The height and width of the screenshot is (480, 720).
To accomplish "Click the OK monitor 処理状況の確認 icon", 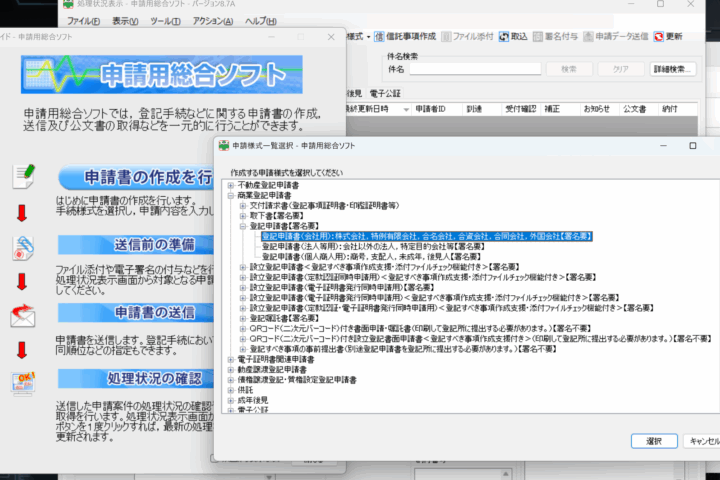I will [x=23, y=384].
